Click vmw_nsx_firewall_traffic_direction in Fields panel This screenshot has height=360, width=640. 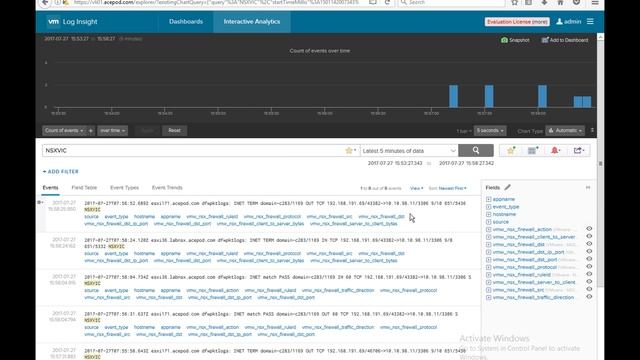point(533,297)
